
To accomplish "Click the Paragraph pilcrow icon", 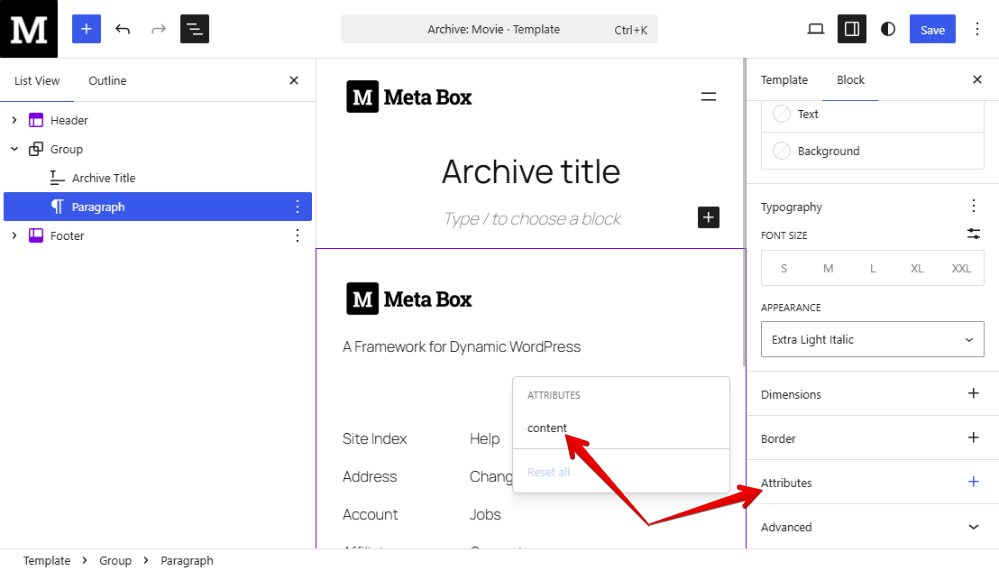I will click(x=57, y=206).
